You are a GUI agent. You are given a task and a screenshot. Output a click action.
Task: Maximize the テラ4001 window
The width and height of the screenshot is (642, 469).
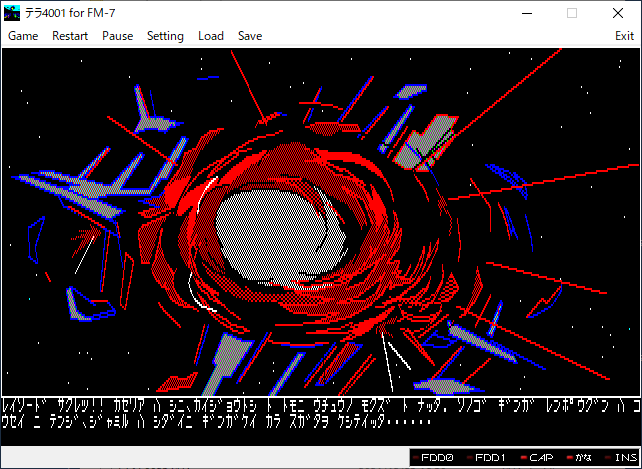[572, 13]
